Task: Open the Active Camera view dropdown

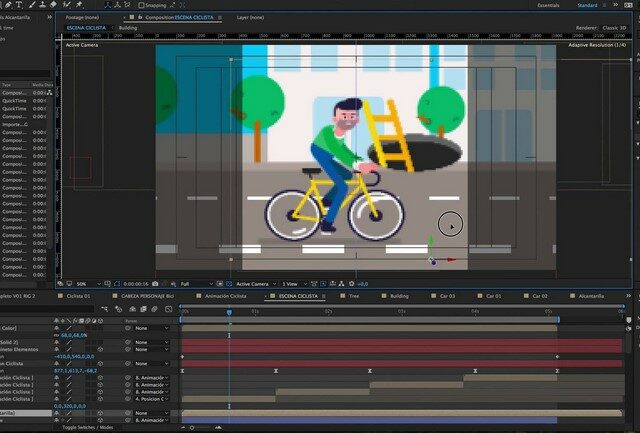Action: [253, 284]
